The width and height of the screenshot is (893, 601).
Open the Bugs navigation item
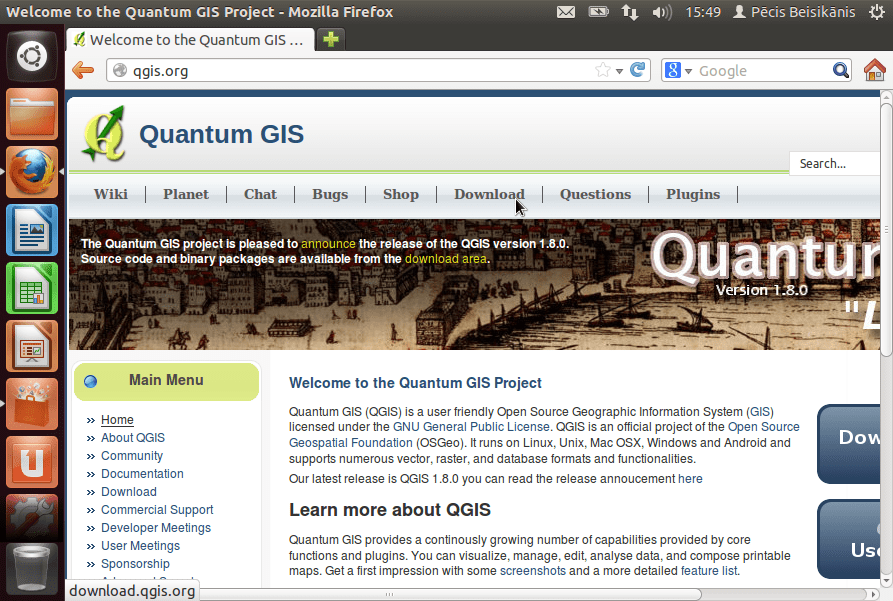[x=330, y=194]
